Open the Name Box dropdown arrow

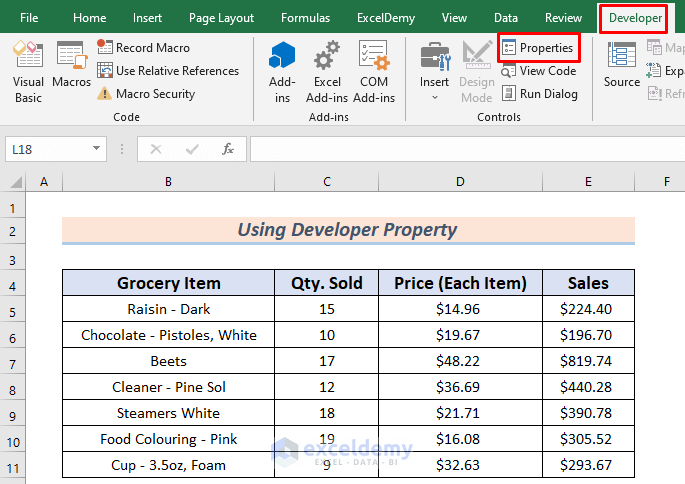[97, 149]
